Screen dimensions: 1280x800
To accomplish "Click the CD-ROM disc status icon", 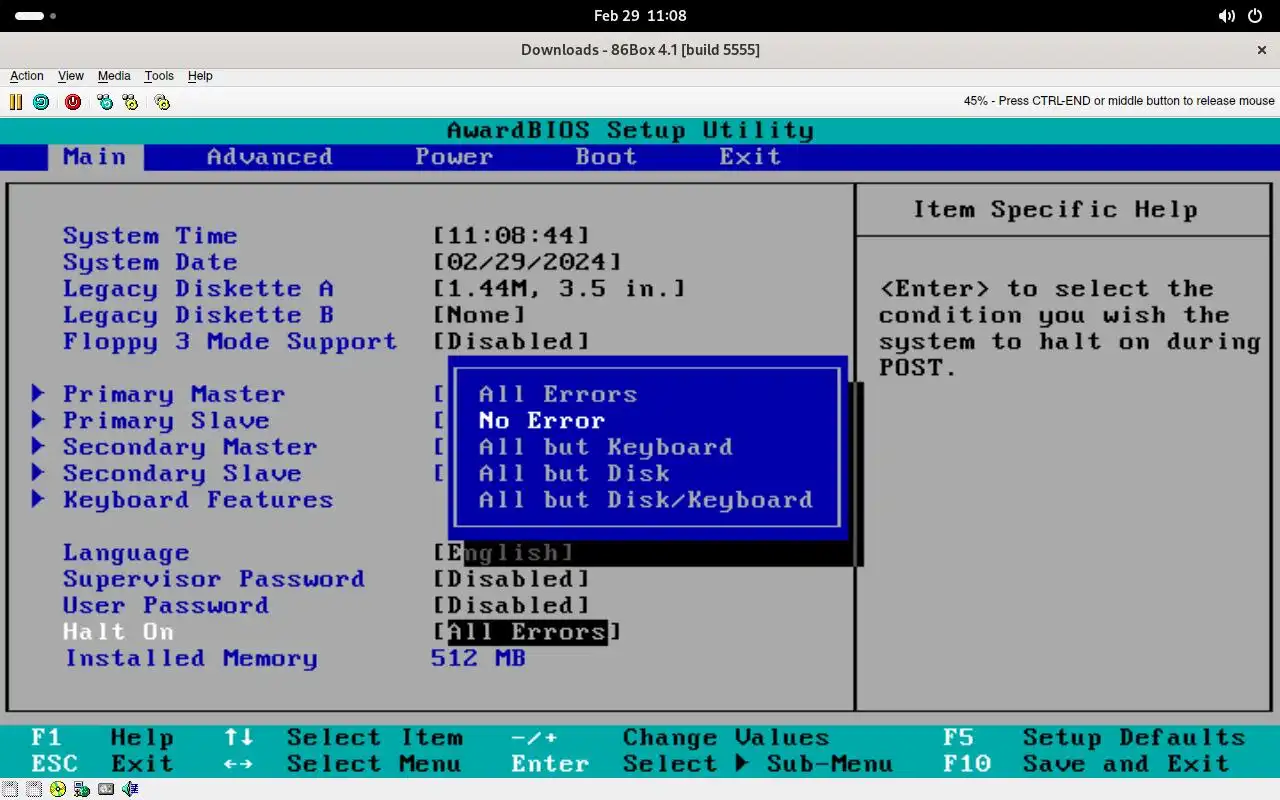I will tap(58, 789).
